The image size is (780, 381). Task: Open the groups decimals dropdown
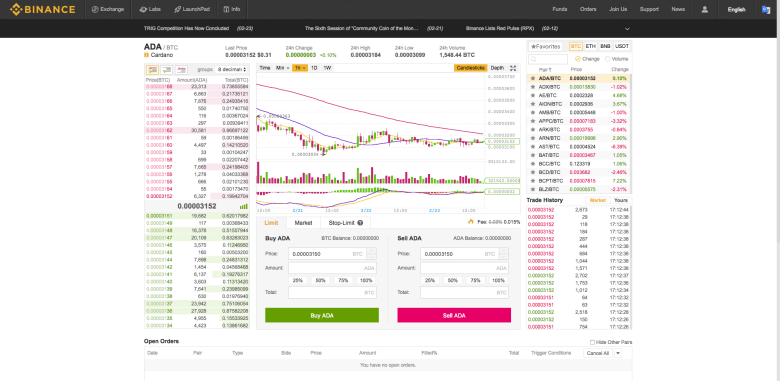pyautogui.click(x=232, y=70)
